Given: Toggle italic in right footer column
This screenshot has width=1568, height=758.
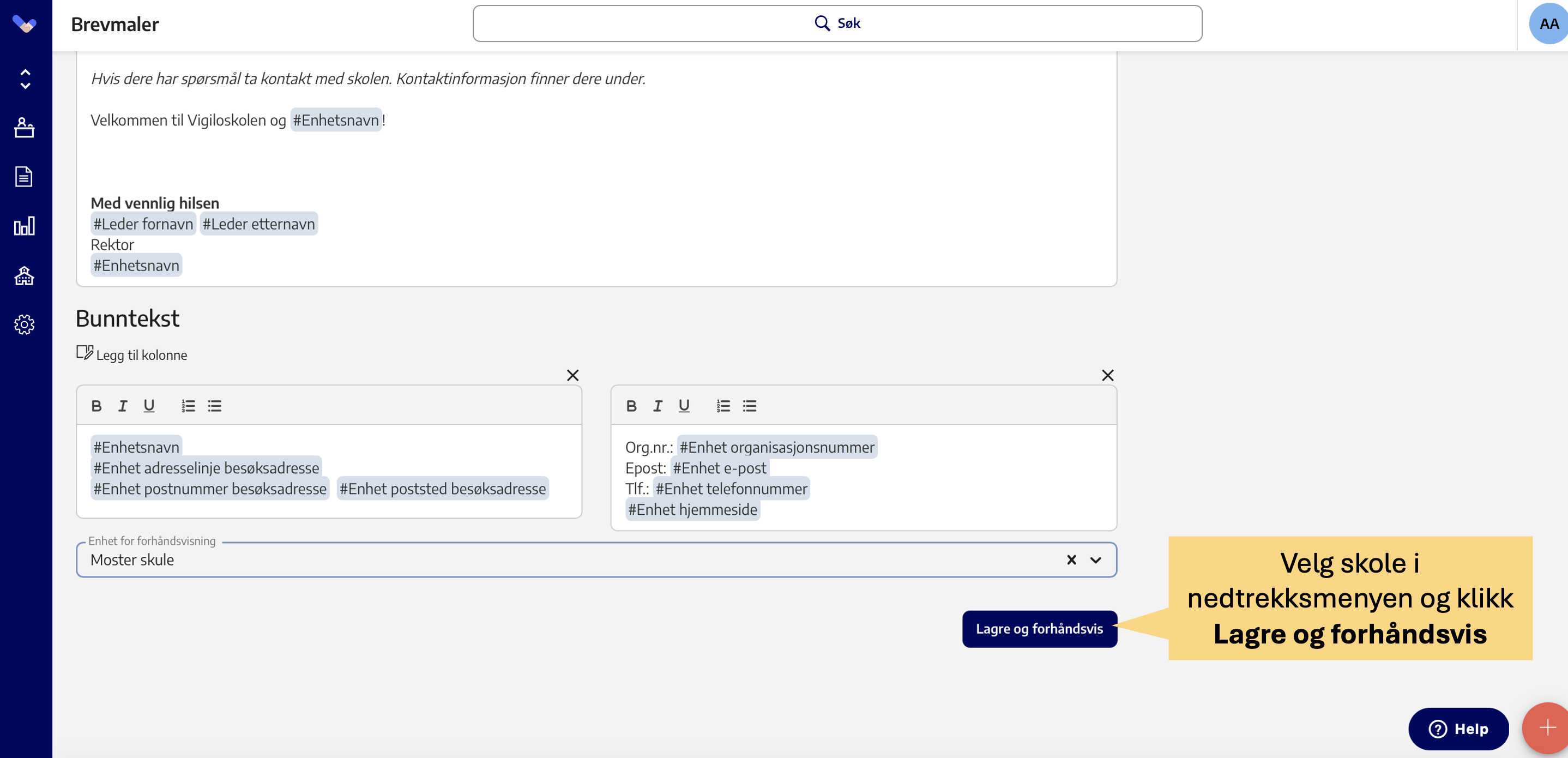Looking at the screenshot, I should [x=658, y=406].
